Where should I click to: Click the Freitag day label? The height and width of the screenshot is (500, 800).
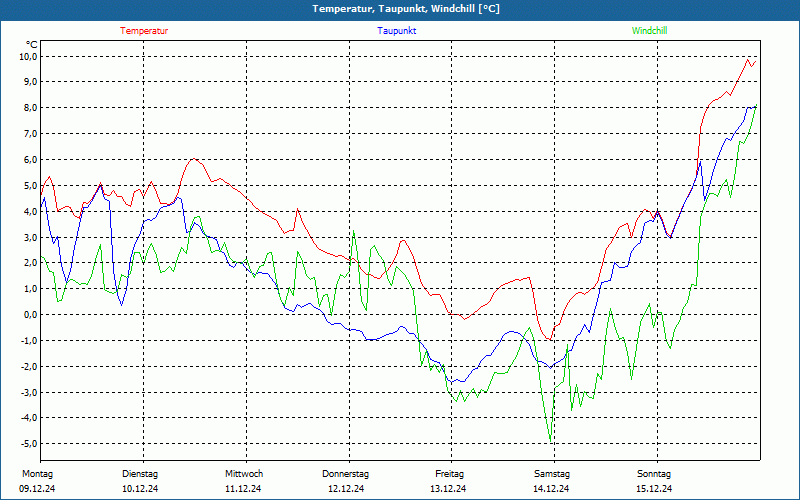(x=449, y=474)
